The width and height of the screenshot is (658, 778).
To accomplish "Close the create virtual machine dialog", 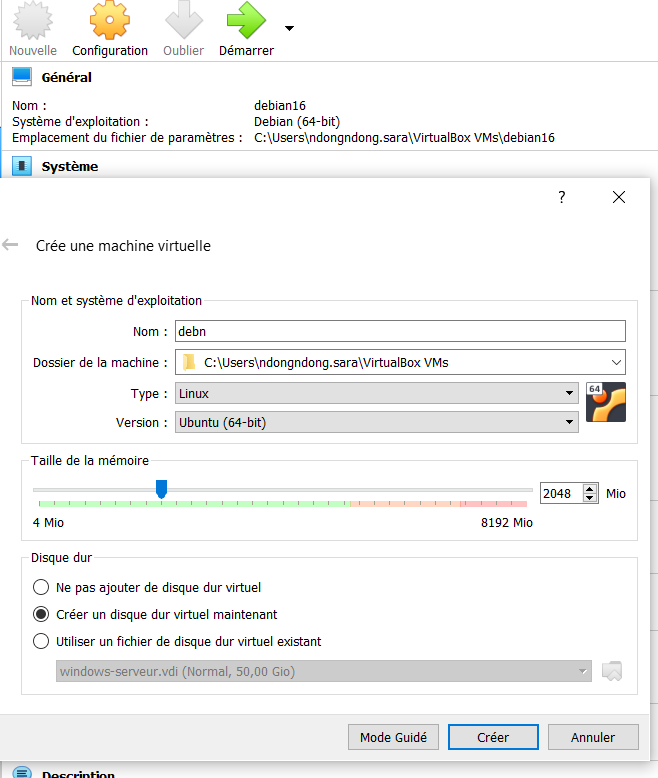I will click(618, 197).
